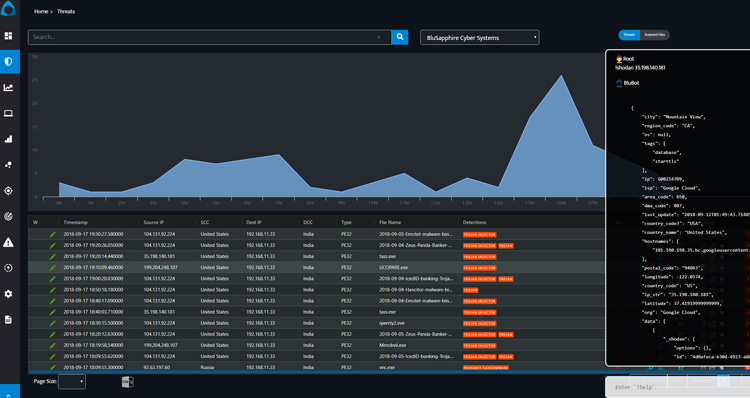Screen dimensions: 750x398
Task: Open the warning triangle alerts sidebar icon
Action: click(8, 243)
